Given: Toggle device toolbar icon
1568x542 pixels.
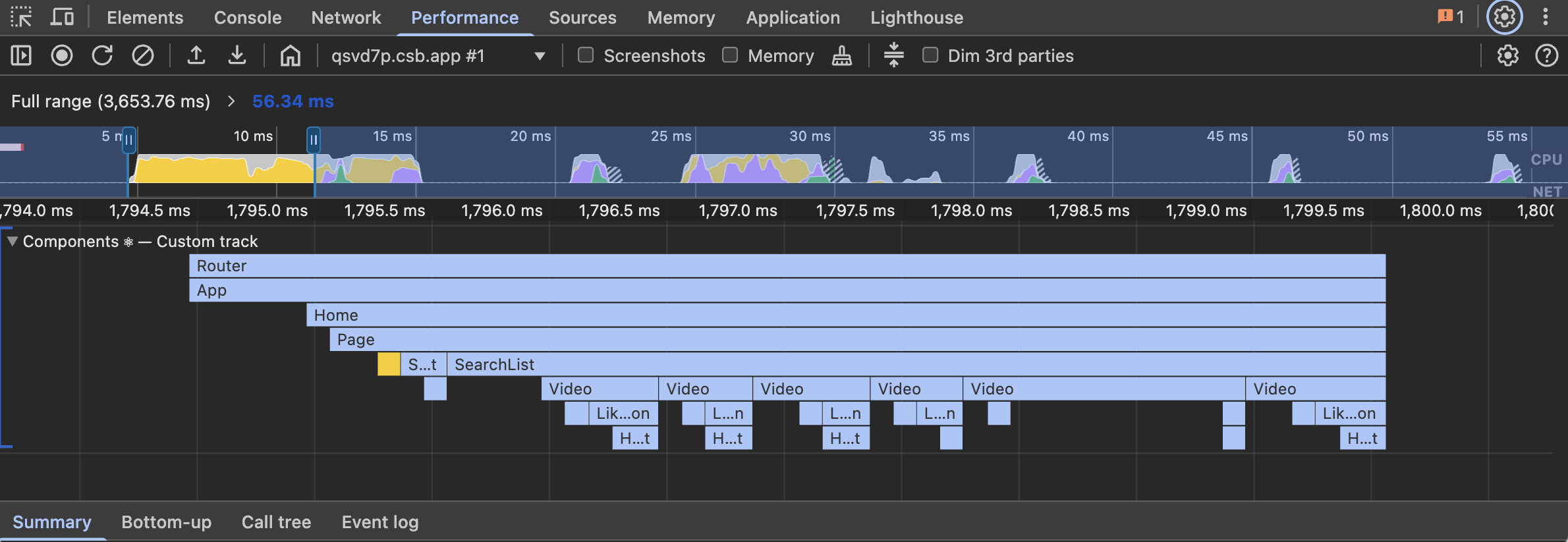Looking at the screenshot, I should click(62, 17).
